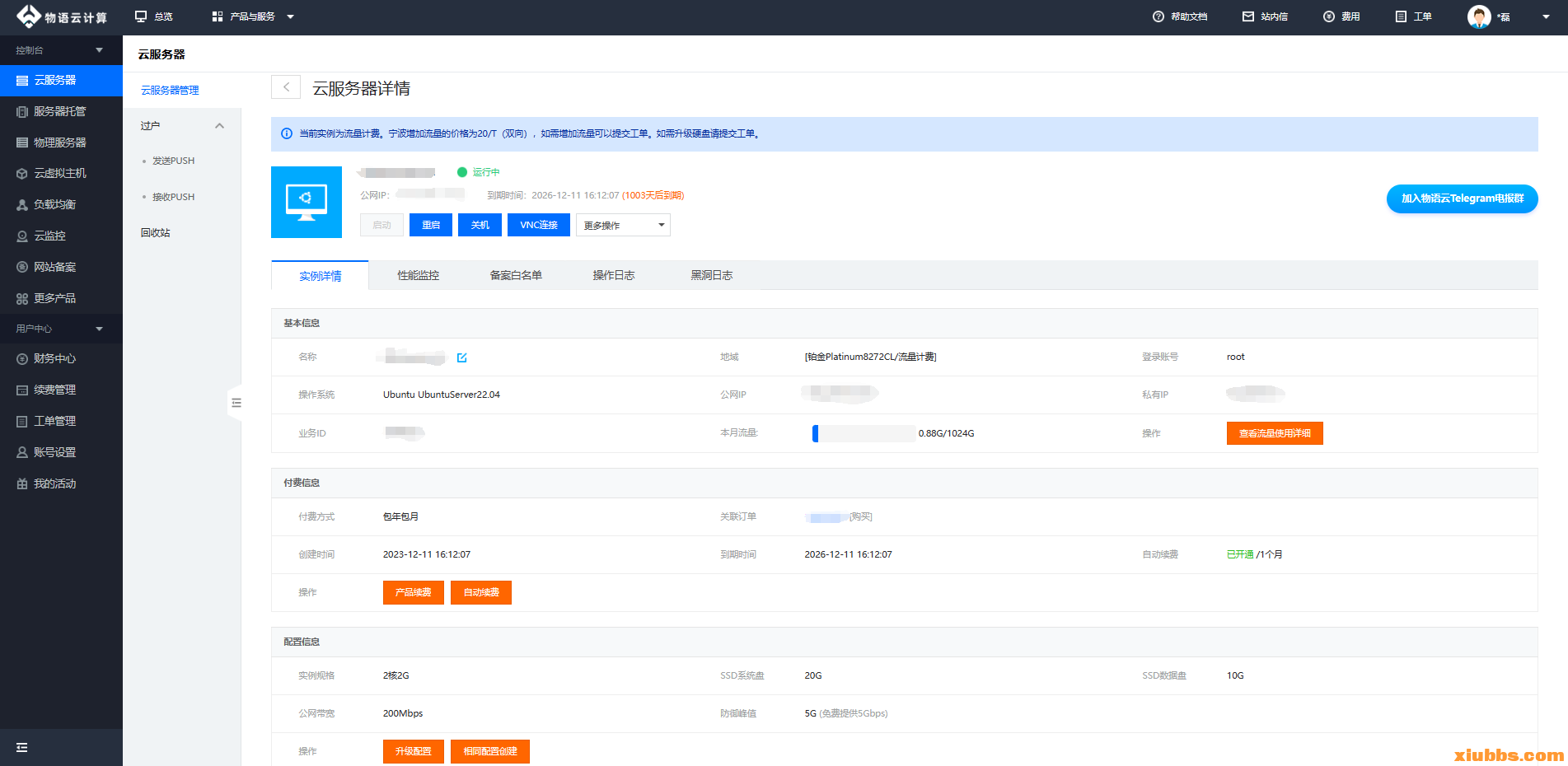Viewport: 1568px width, 766px height.
Task: Click the edit name pencil icon
Action: 461,357
